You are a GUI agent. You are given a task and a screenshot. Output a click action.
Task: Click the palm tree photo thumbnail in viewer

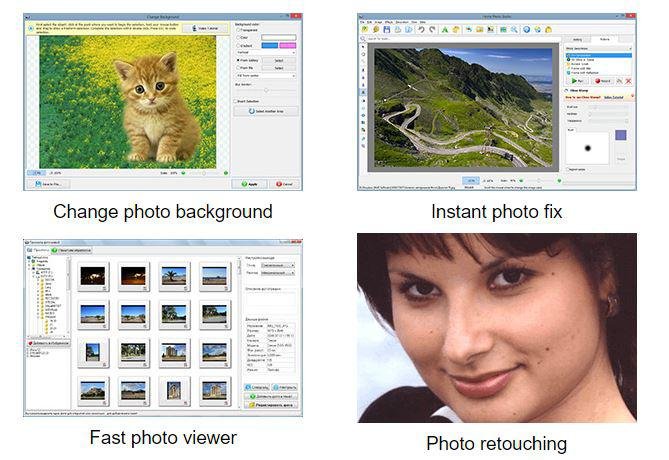tap(174, 276)
